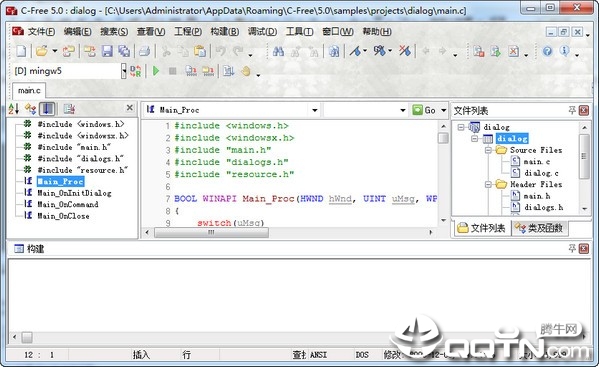Open the empty dropdown left of Go
Viewport: 599px width, 367px height.
(x=403, y=110)
